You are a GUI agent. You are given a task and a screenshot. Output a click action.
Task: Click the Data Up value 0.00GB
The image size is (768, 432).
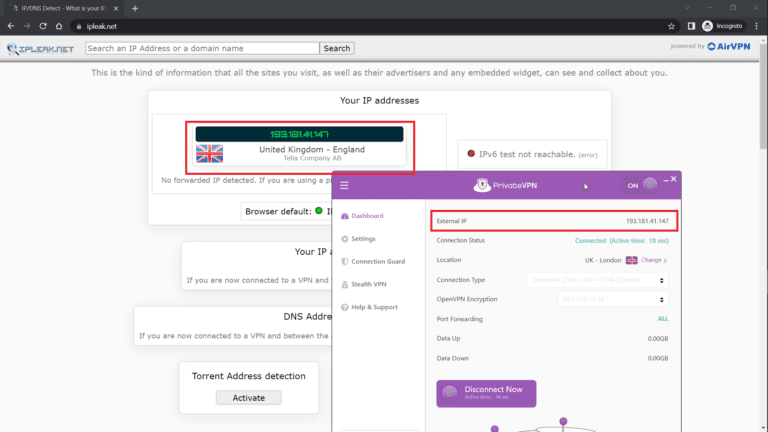click(657, 338)
